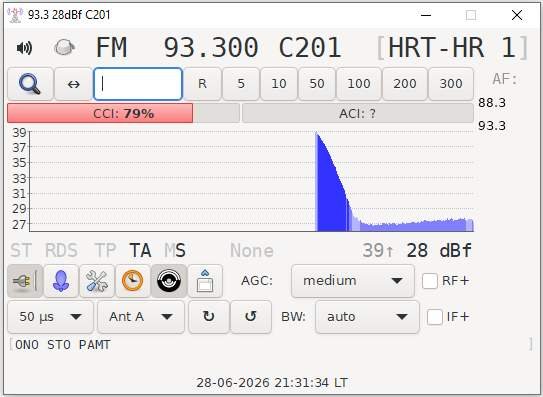Click the ACI ? level bar

(x=358, y=113)
